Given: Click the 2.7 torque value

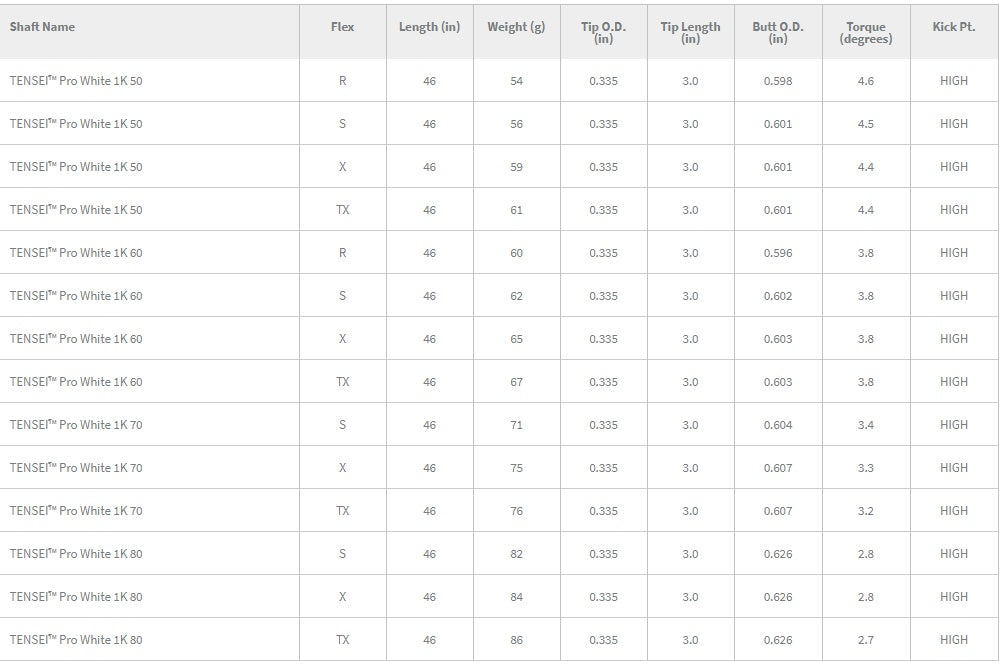Looking at the screenshot, I should point(865,640).
